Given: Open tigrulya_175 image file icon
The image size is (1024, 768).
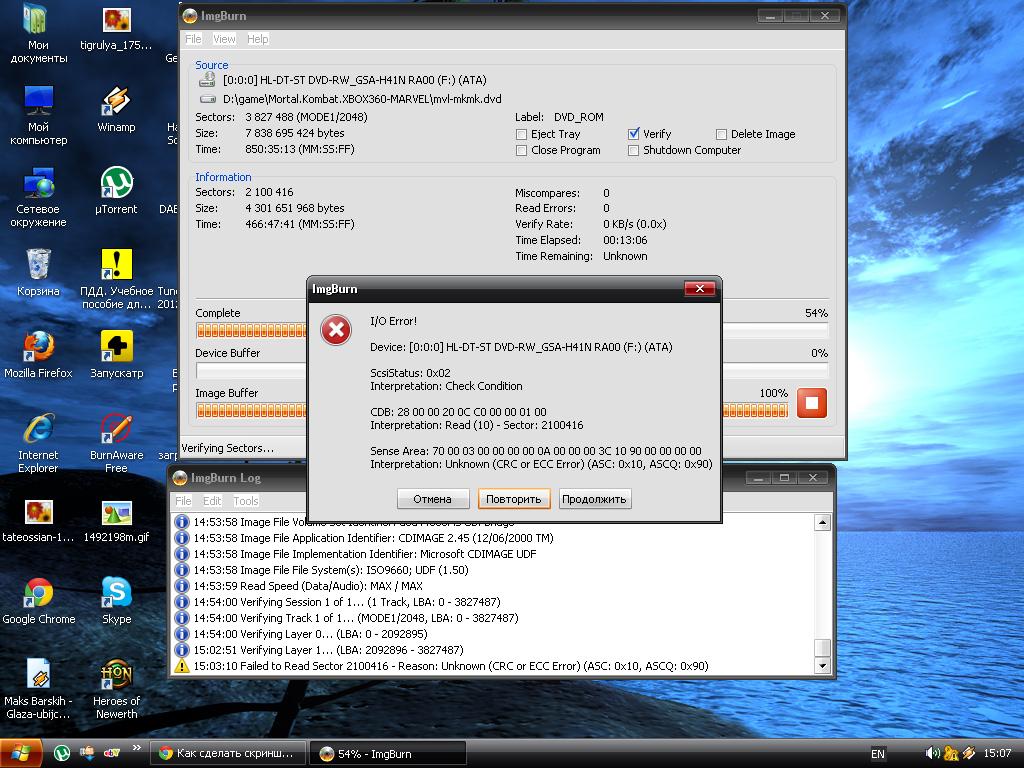Looking at the screenshot, I should click(x=116, y=29).
